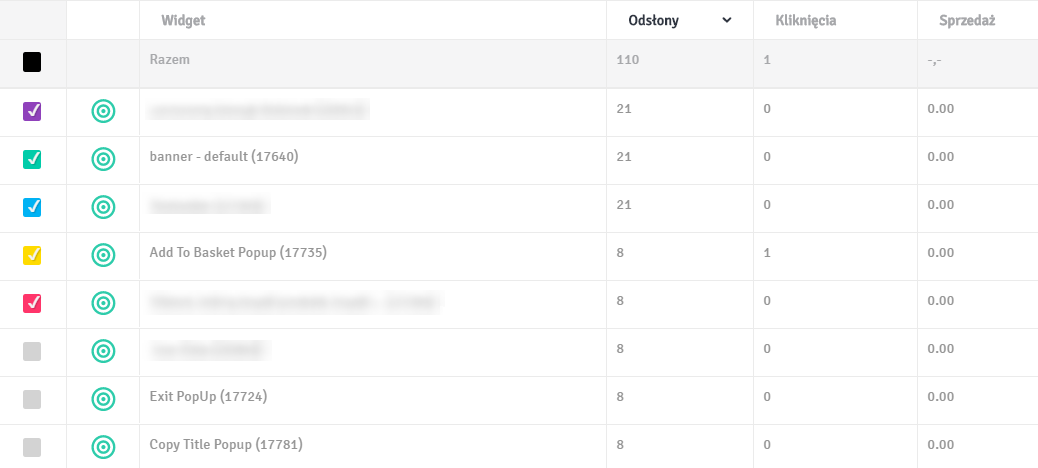Uncheck yellow Add To Basket Popup checkbox
The width and height of the screenshot is (1038, 468).
32,256
